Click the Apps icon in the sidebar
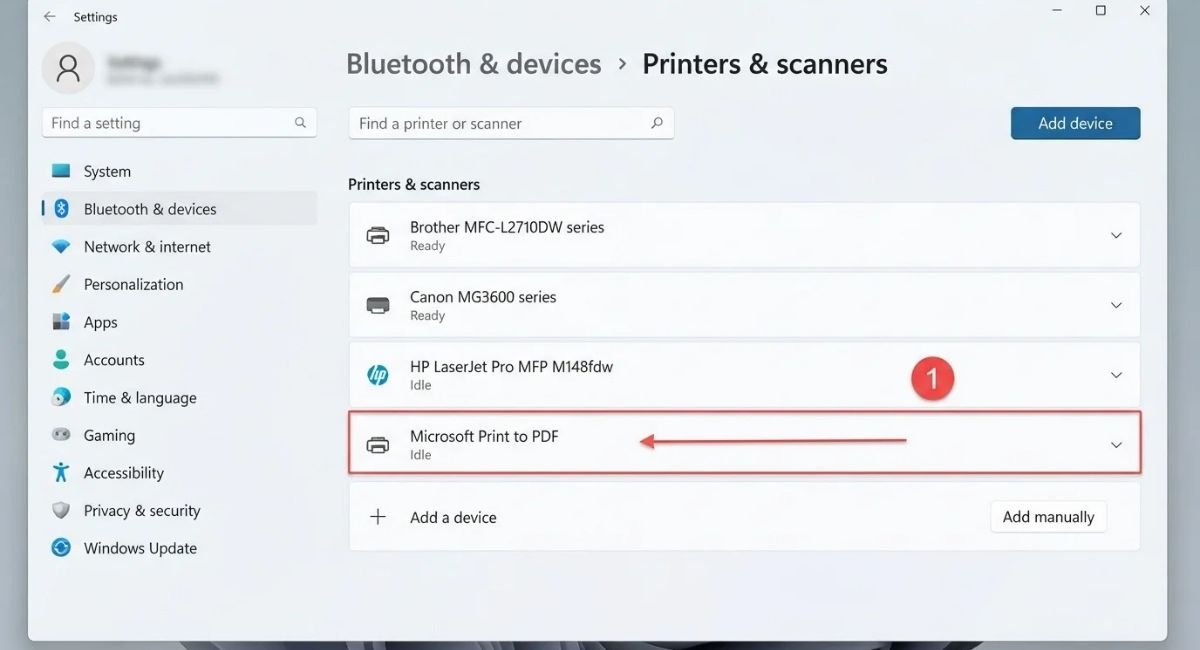The width and height of the screenshot is (1200, 650). 61,322
